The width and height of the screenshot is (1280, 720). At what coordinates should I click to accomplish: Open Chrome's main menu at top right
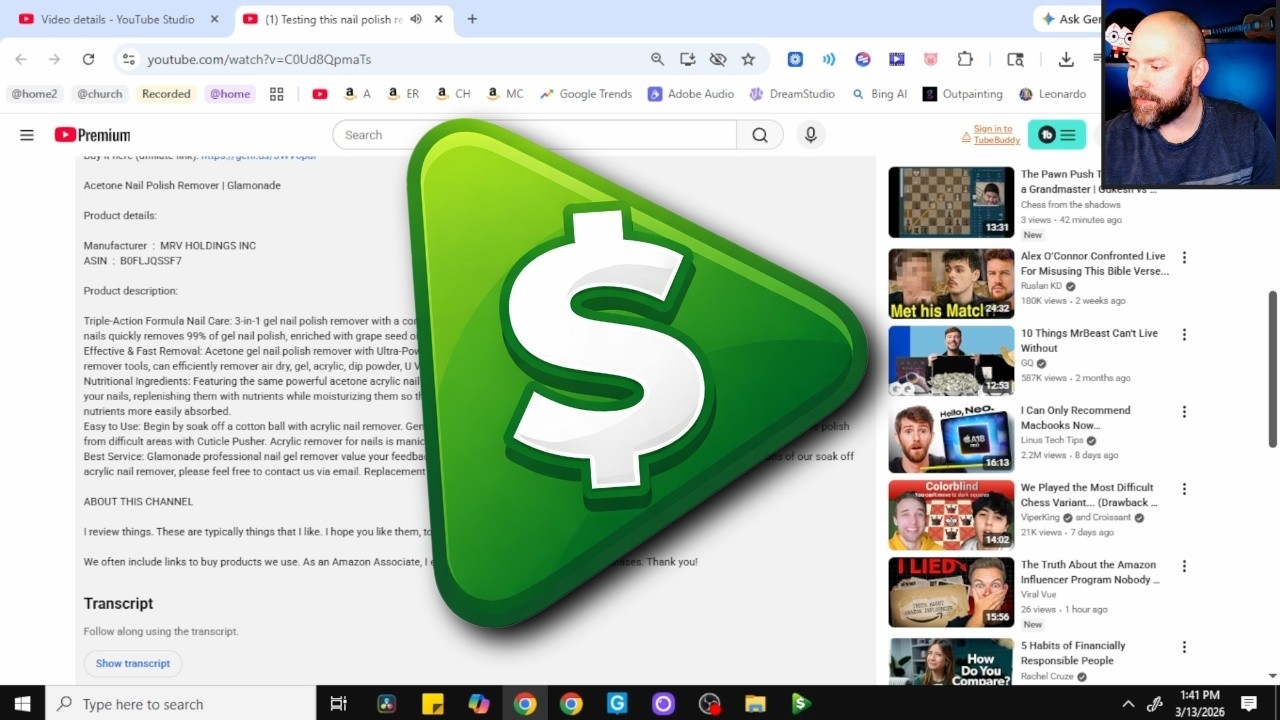click(1097, 59)
